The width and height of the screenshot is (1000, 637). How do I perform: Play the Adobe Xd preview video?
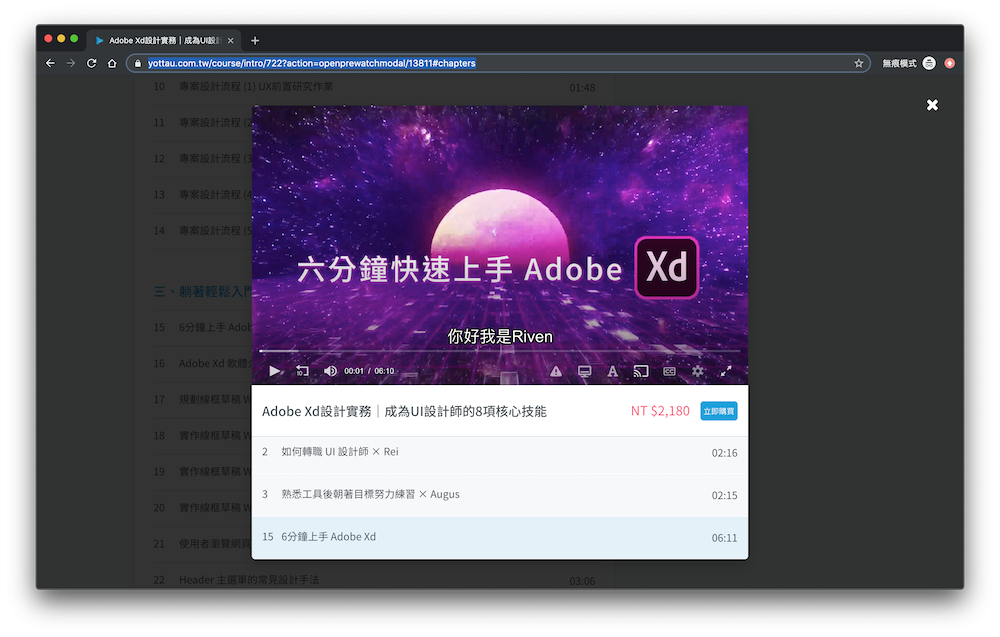(x=274, y=371)
